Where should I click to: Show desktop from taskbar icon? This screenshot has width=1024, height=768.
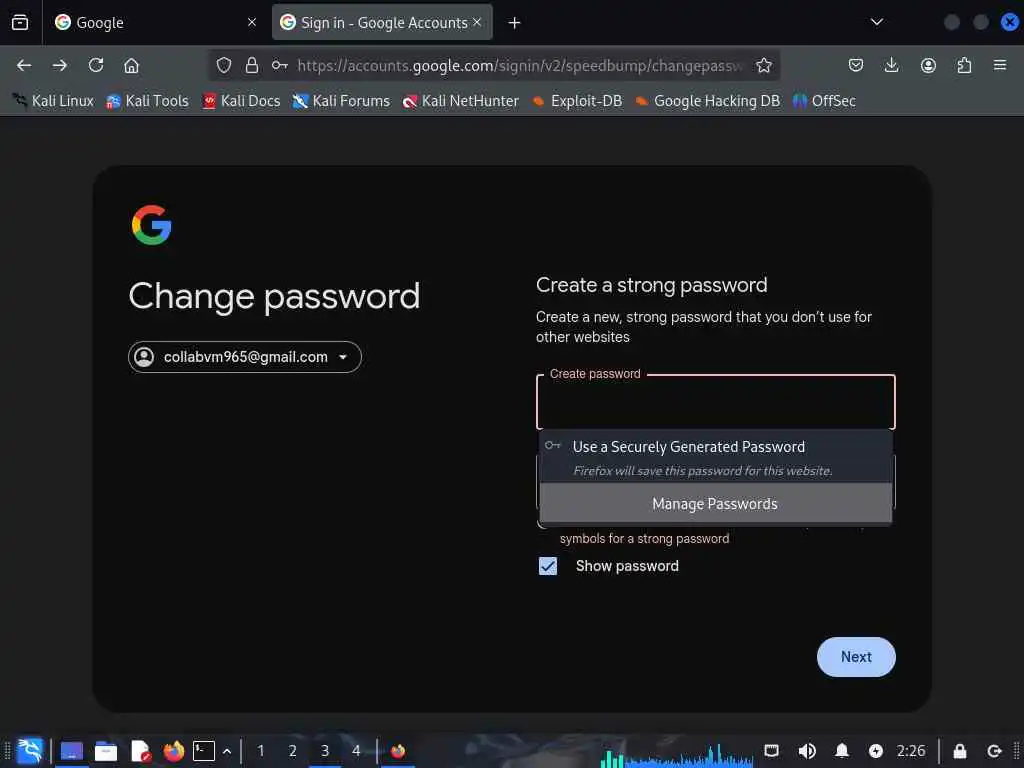pos(72,751)
